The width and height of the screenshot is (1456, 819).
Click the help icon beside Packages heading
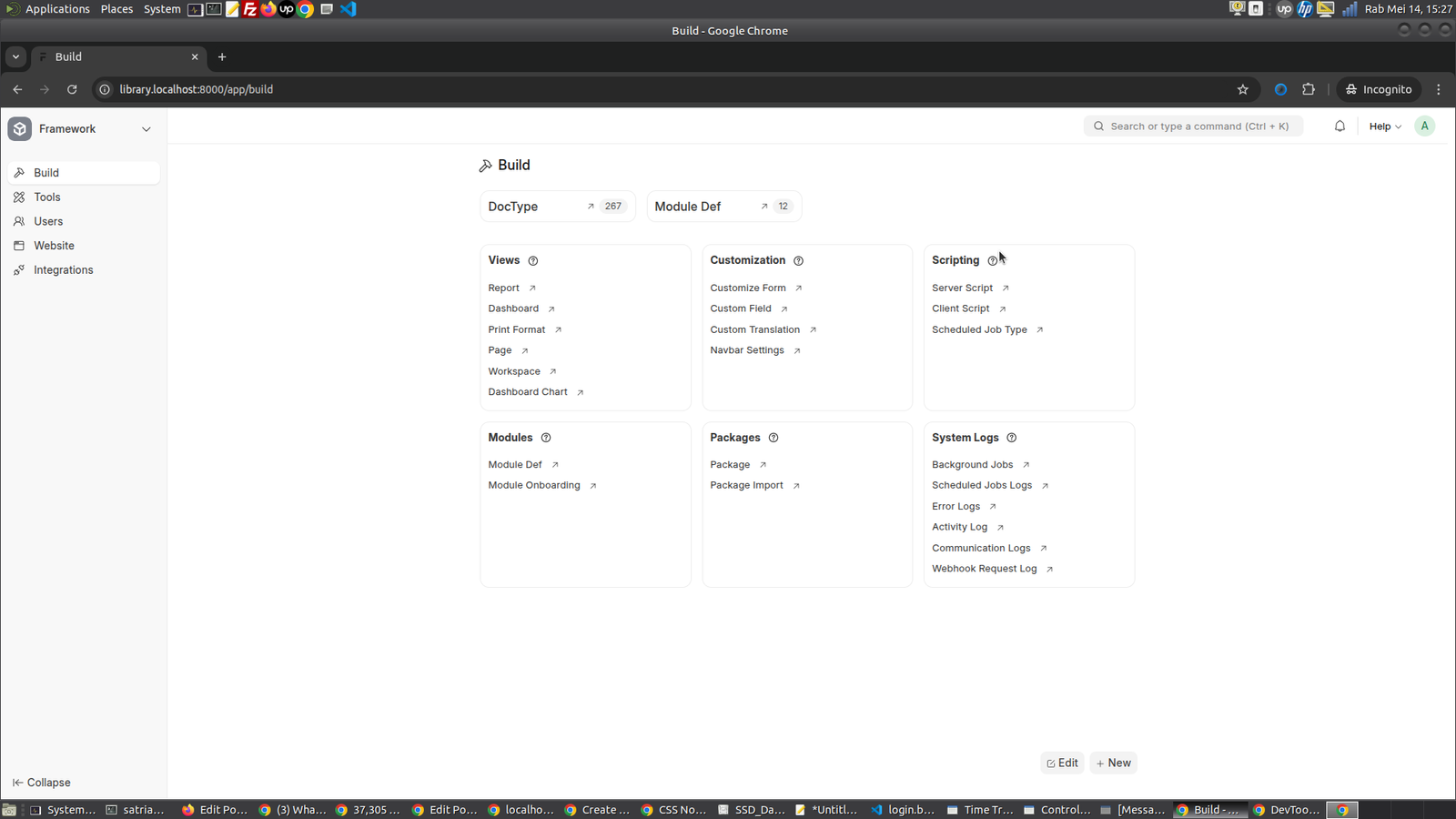coord(773,438)
